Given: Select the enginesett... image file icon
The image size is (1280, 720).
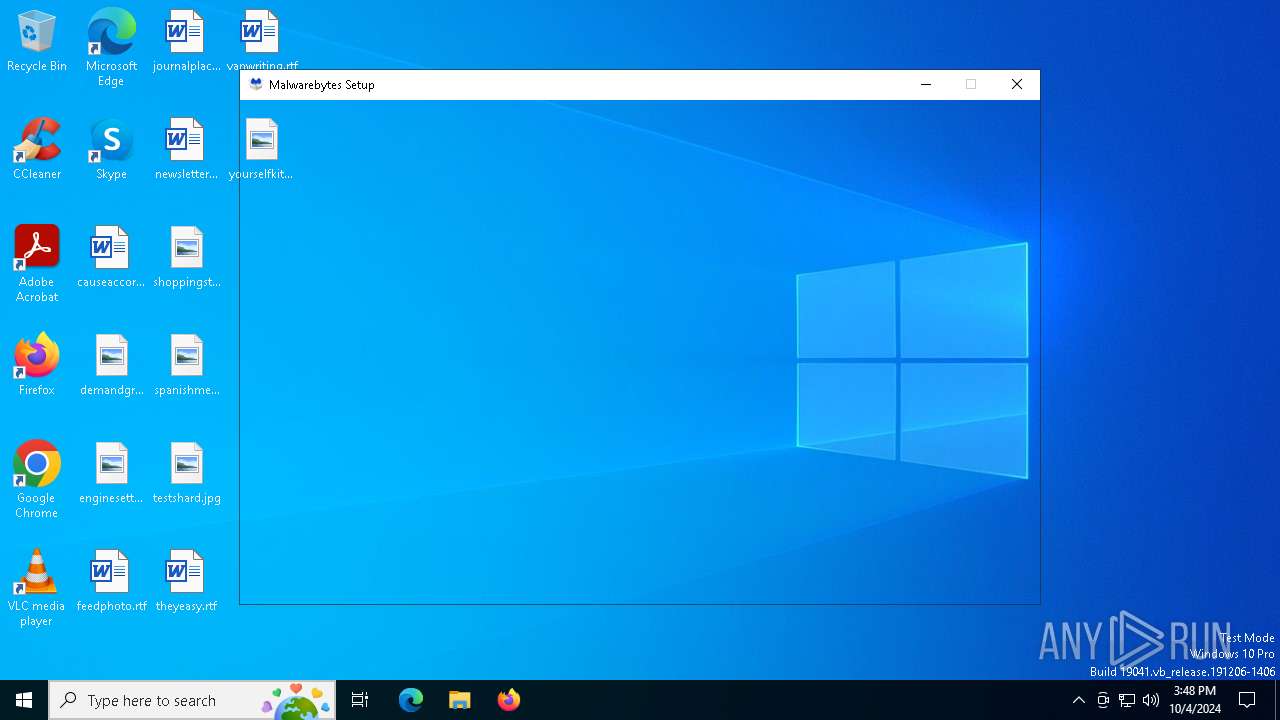Looking at the screenshot, I should click(x=111, y=473).
